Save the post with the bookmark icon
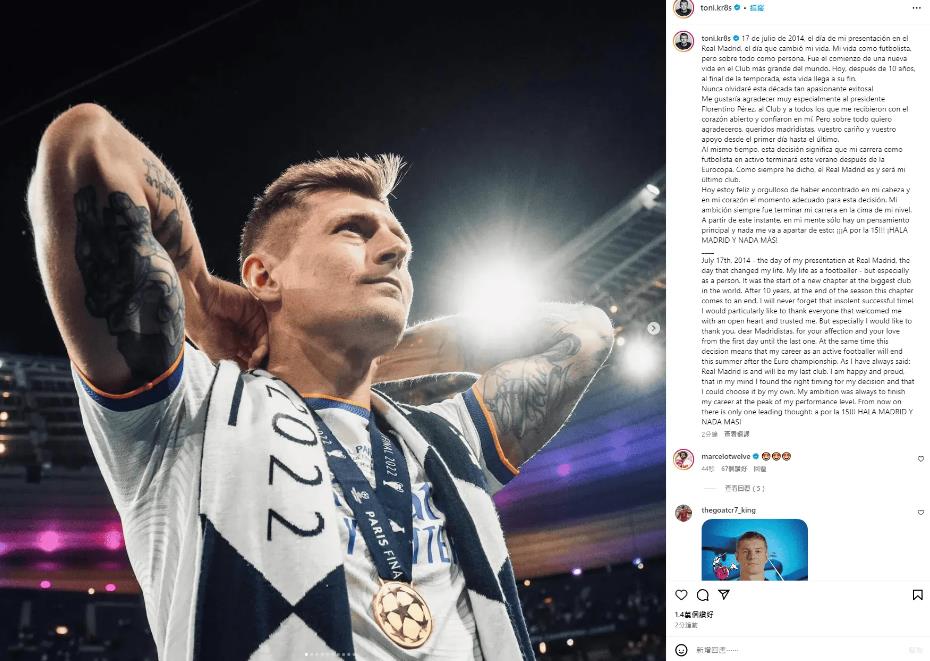This screenshot has height=661, width=930. (917, 595)
